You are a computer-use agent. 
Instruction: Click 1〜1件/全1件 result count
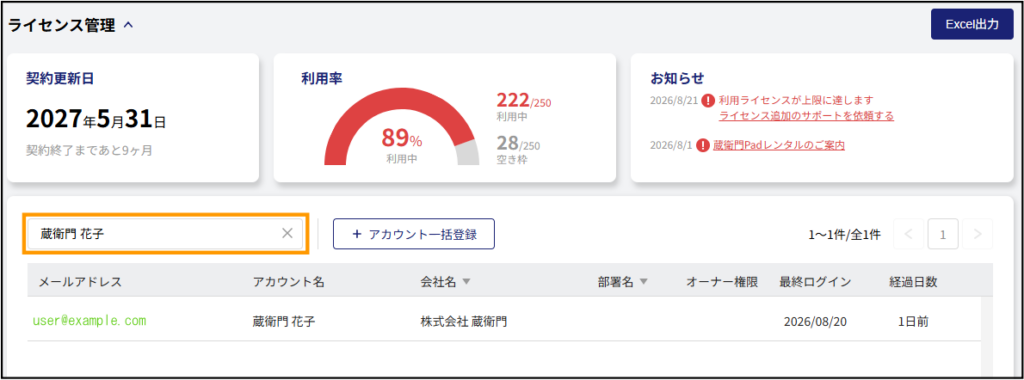point(844,234)
